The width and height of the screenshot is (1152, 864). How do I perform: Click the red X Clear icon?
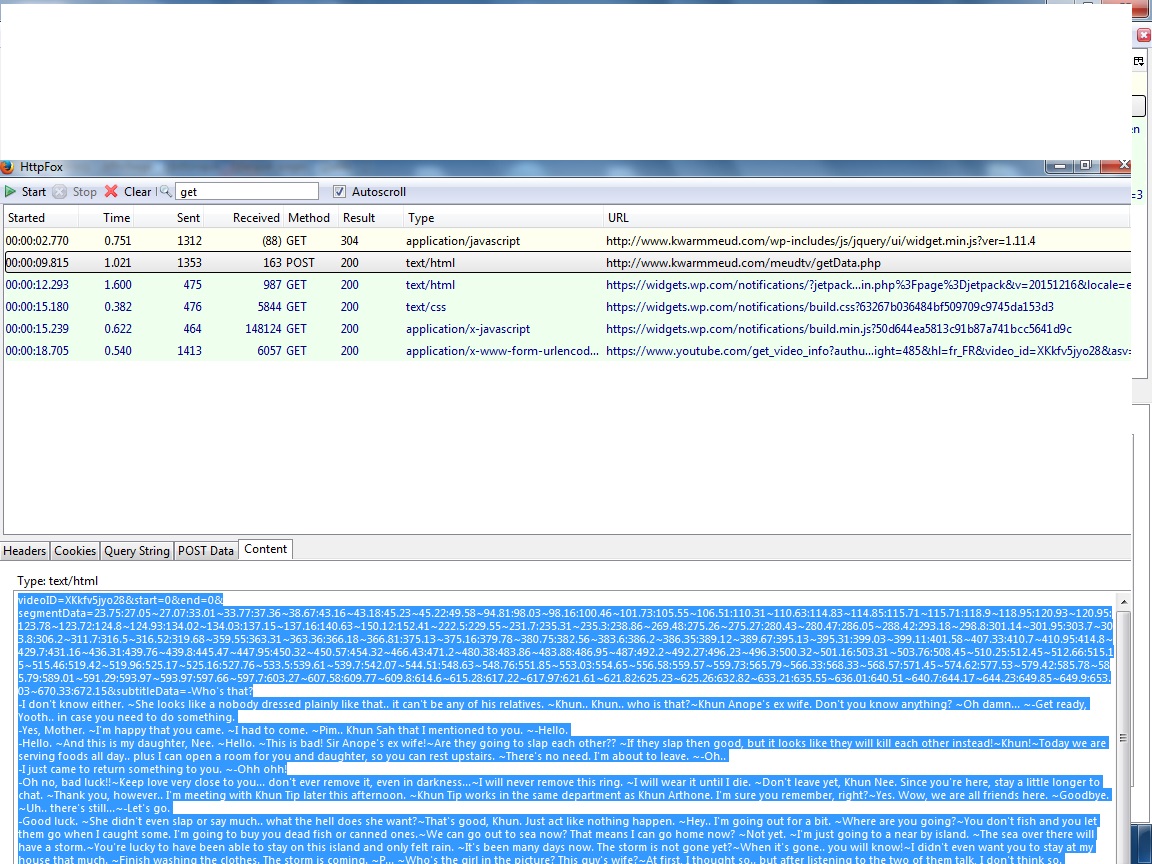coord(111,191)
